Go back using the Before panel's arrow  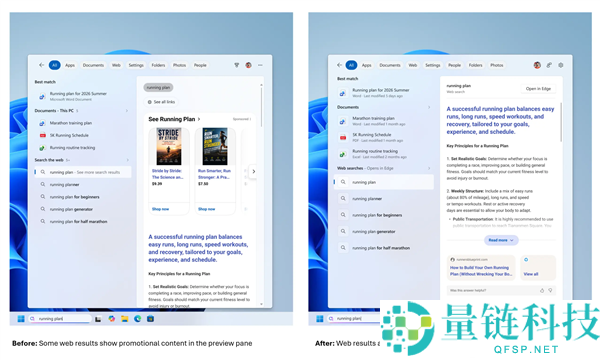coord(41,65)
